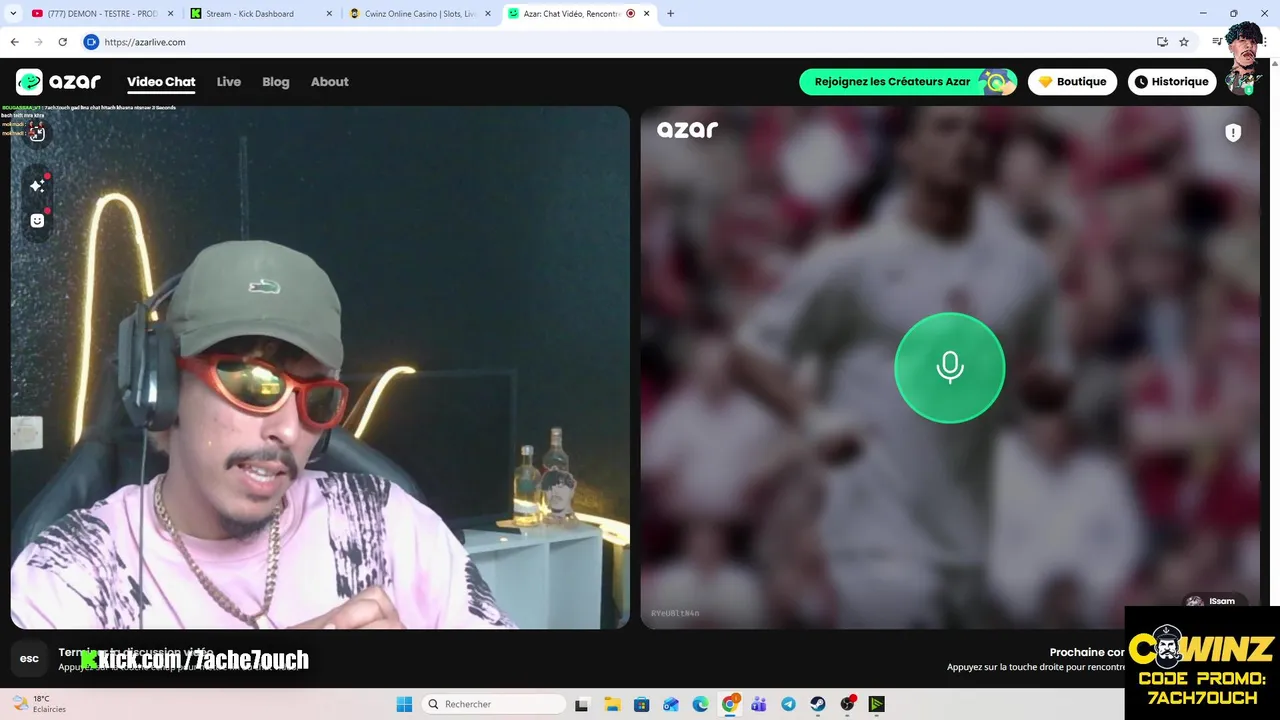
Task: Bookmark this page with the star
Action: coord(1184,42)
